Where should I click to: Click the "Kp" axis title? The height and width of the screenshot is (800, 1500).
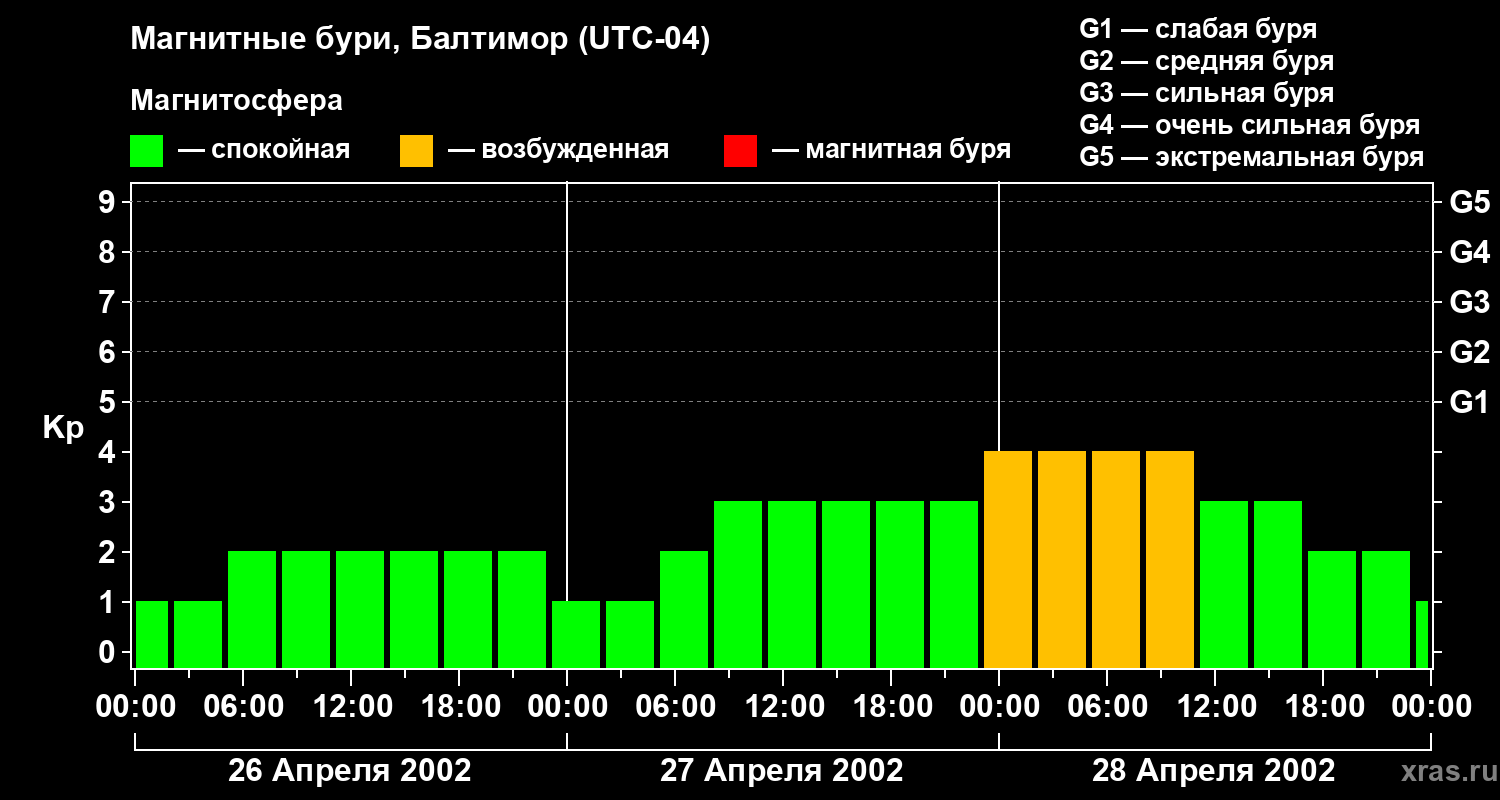click(x=64, y=428)
